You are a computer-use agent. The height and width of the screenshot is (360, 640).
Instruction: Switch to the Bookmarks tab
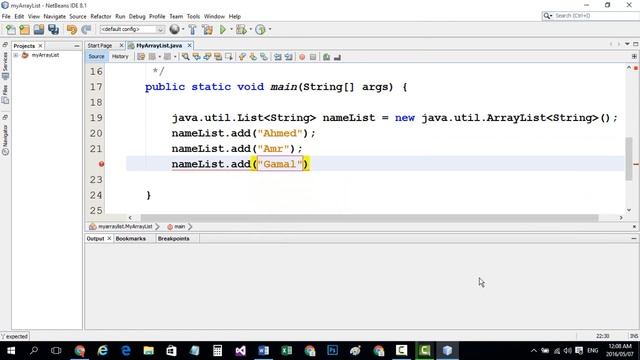point(131,238)
